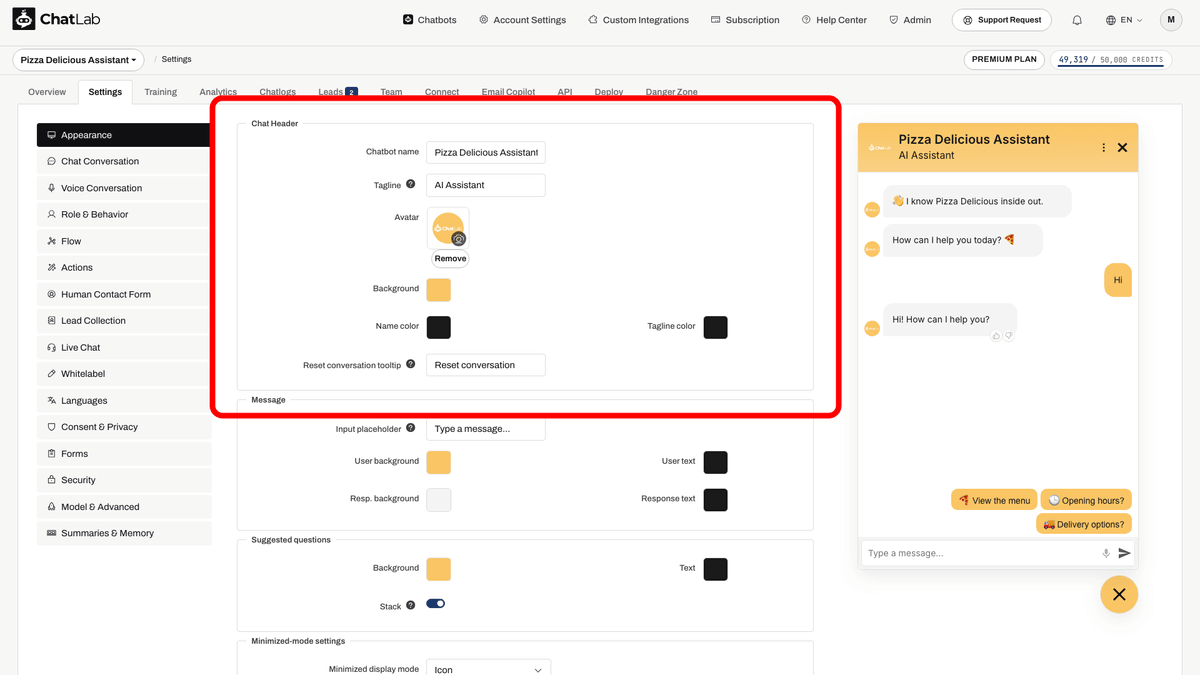This screenshot has width=1200, height=675.
Task: Switch to the Training tab
Action: coord(160,92)
